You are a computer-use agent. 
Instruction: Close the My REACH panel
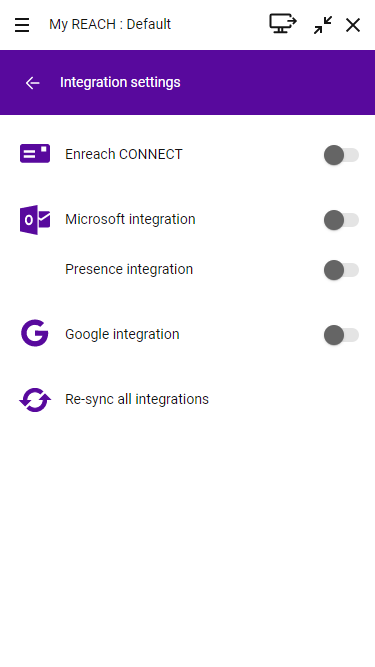(353, 25)
